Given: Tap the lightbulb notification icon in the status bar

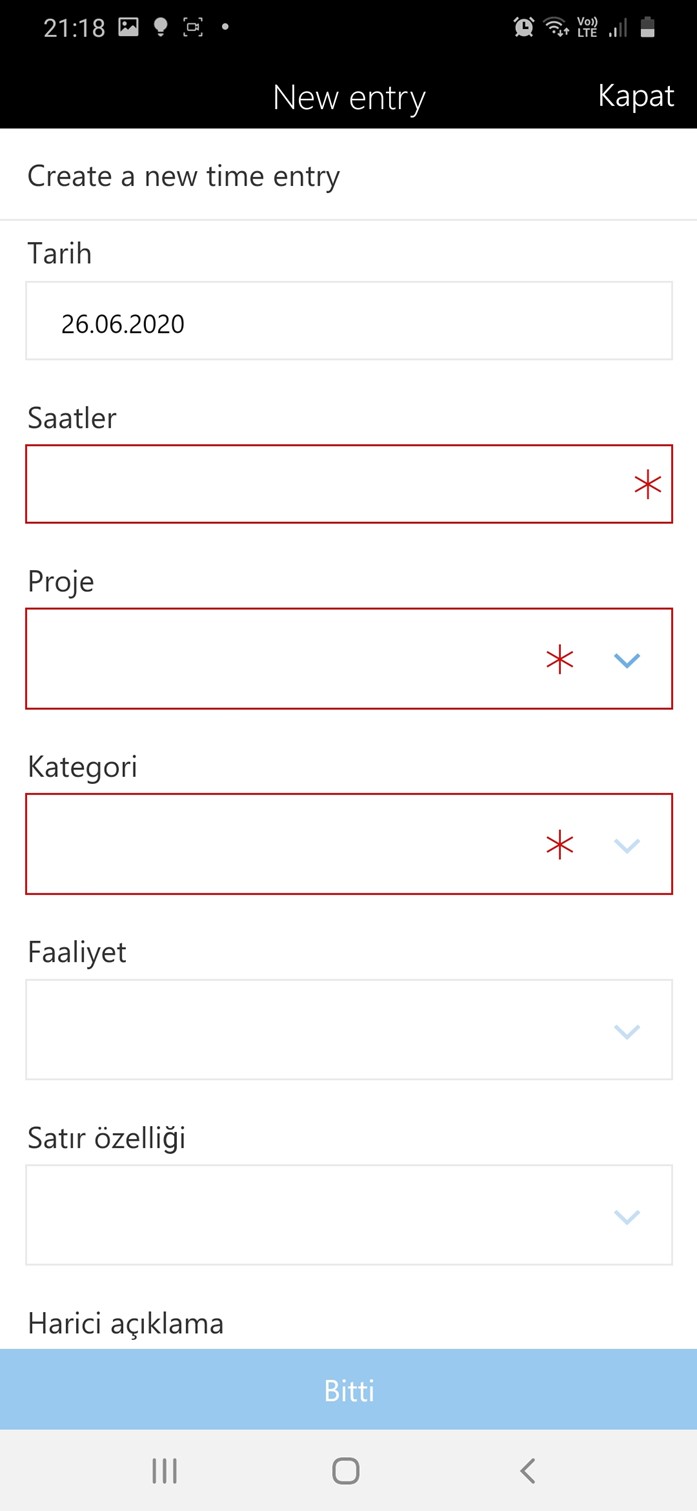Looking at the screenshot, I should [160, 28].
